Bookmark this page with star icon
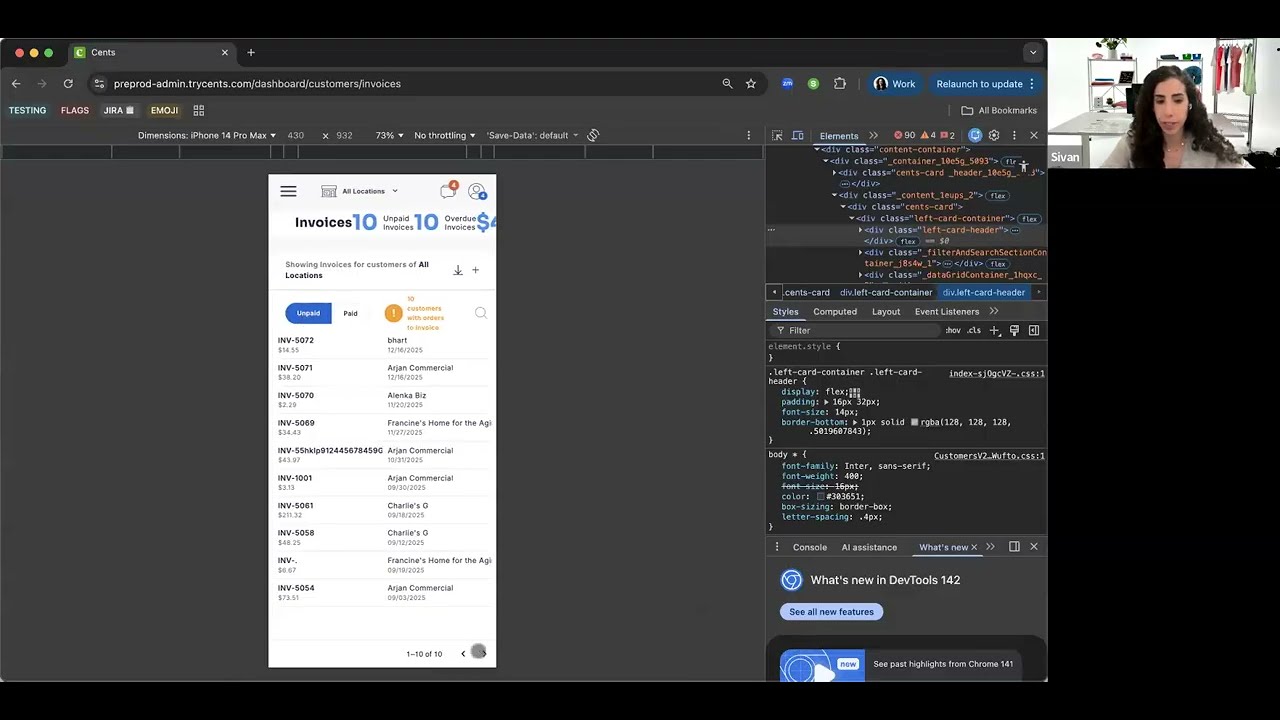This screenshot has height=720, width=1280. pyautogui.click(x=751, y=84)
